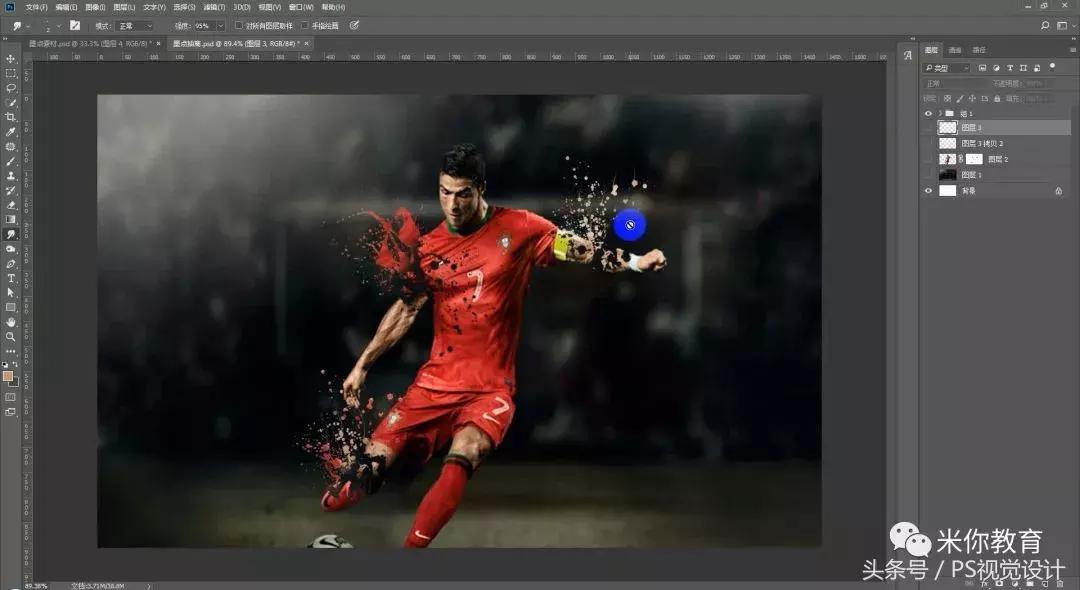This screenshot has width=1080, height=590.
Task: Select the Quick Selection tool
Action: pyautogui.click(x=10, y=103)
